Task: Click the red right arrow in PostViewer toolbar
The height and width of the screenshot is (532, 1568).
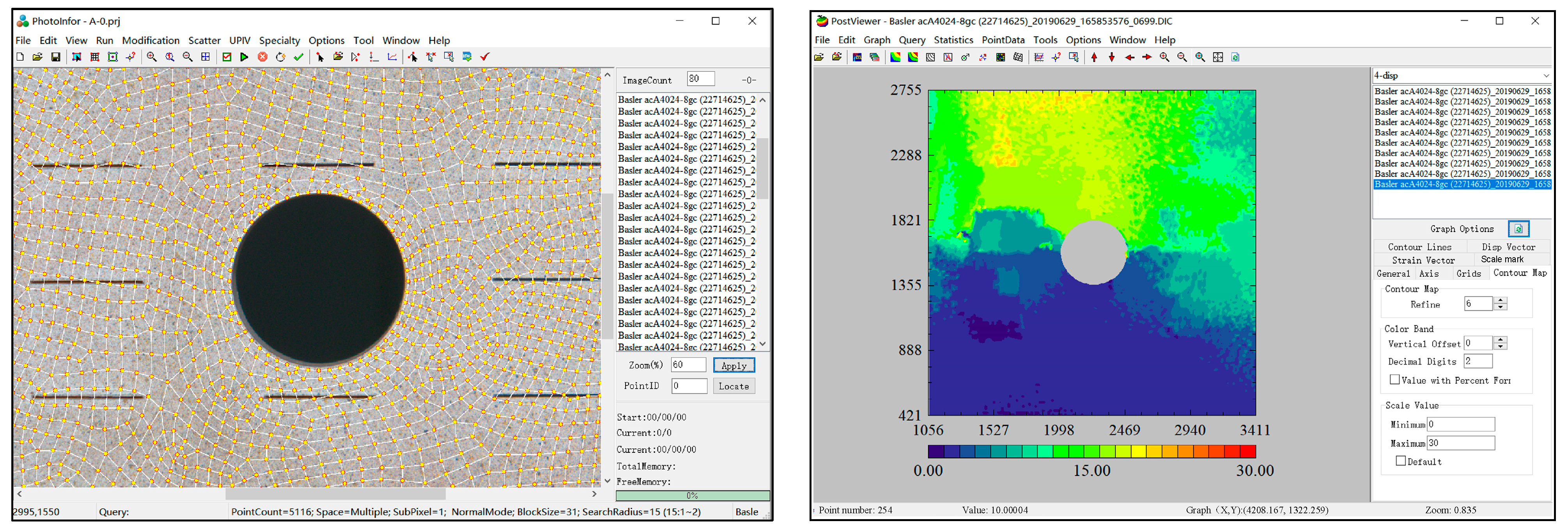Action: [1147, 57]
